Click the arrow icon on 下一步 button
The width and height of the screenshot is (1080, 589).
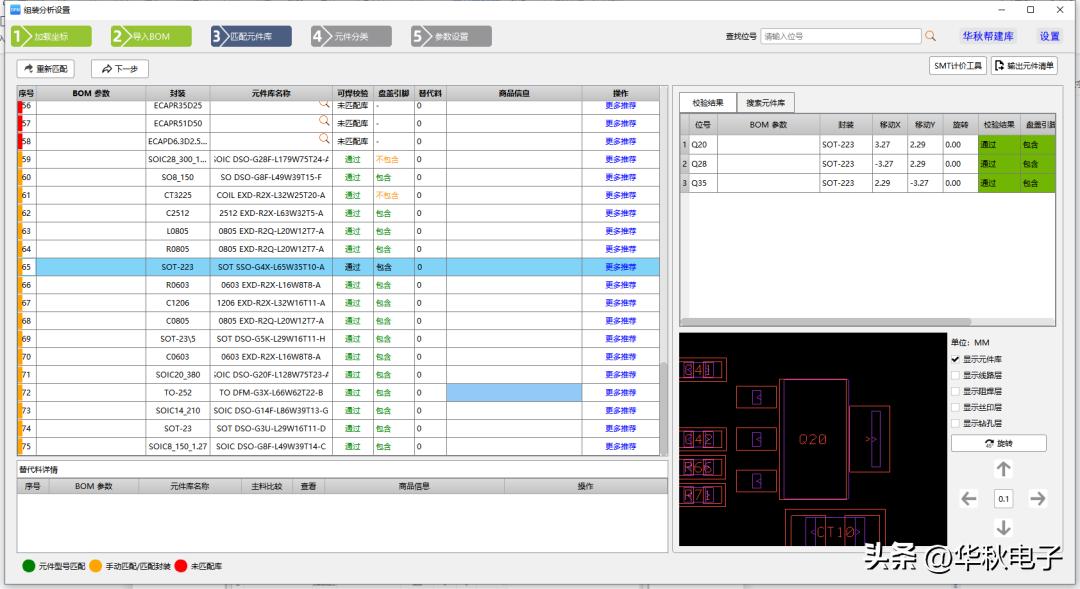coord(106,69)
